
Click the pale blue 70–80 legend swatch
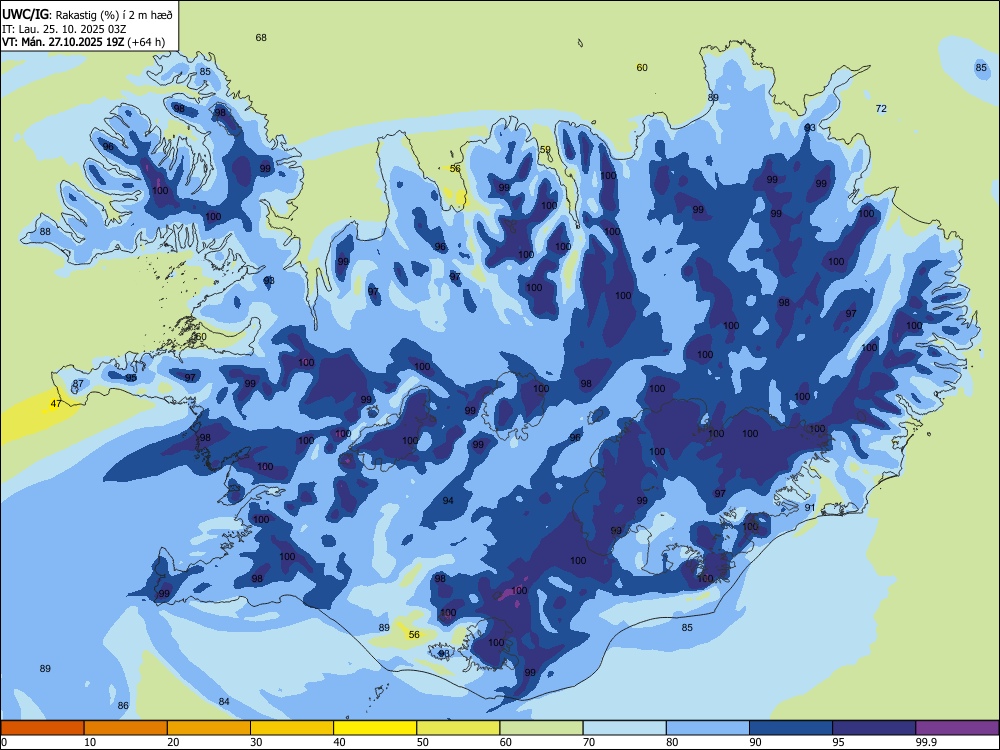[x=625, y=728]
